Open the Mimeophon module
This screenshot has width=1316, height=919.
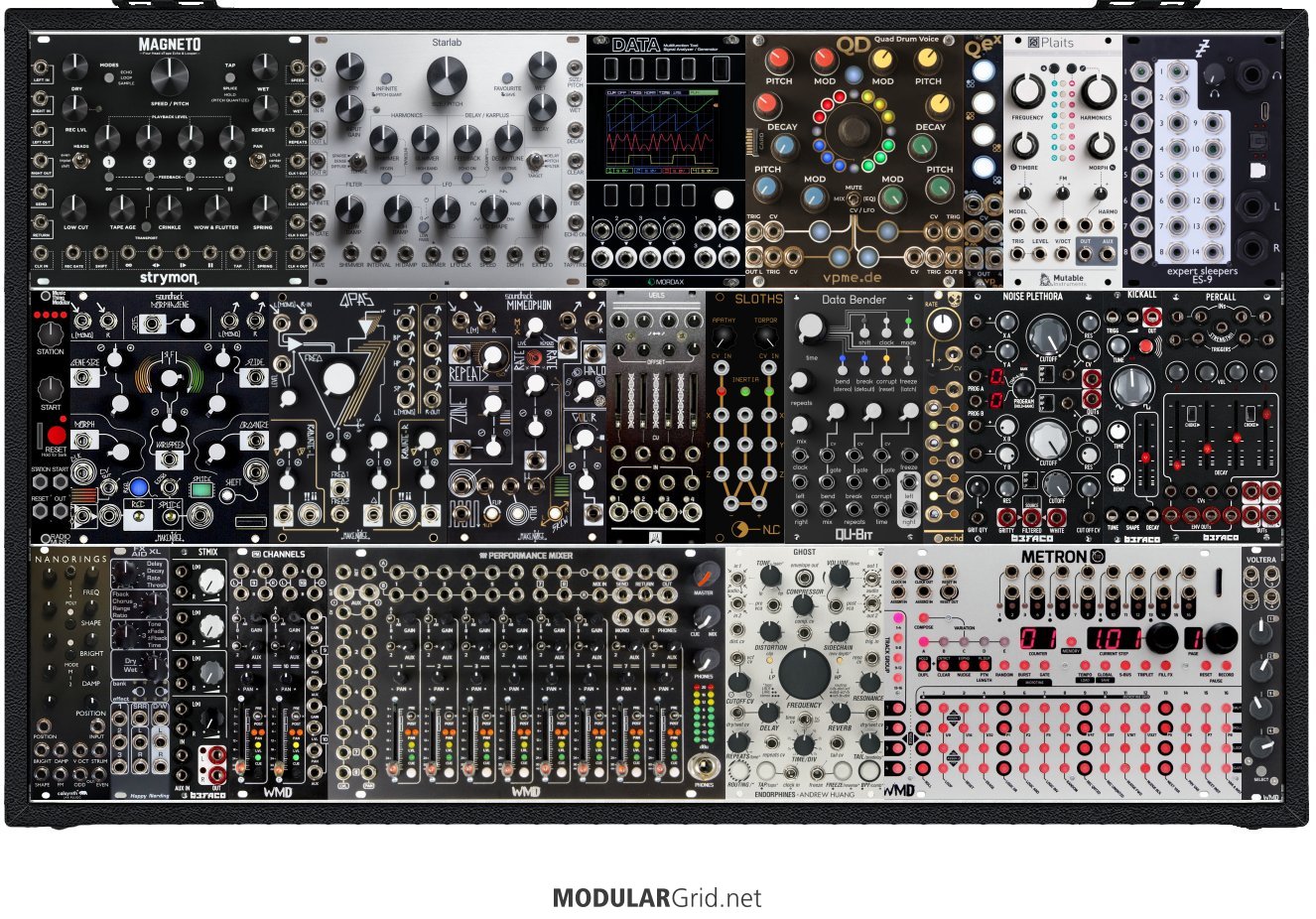click(x=527, y=417)
